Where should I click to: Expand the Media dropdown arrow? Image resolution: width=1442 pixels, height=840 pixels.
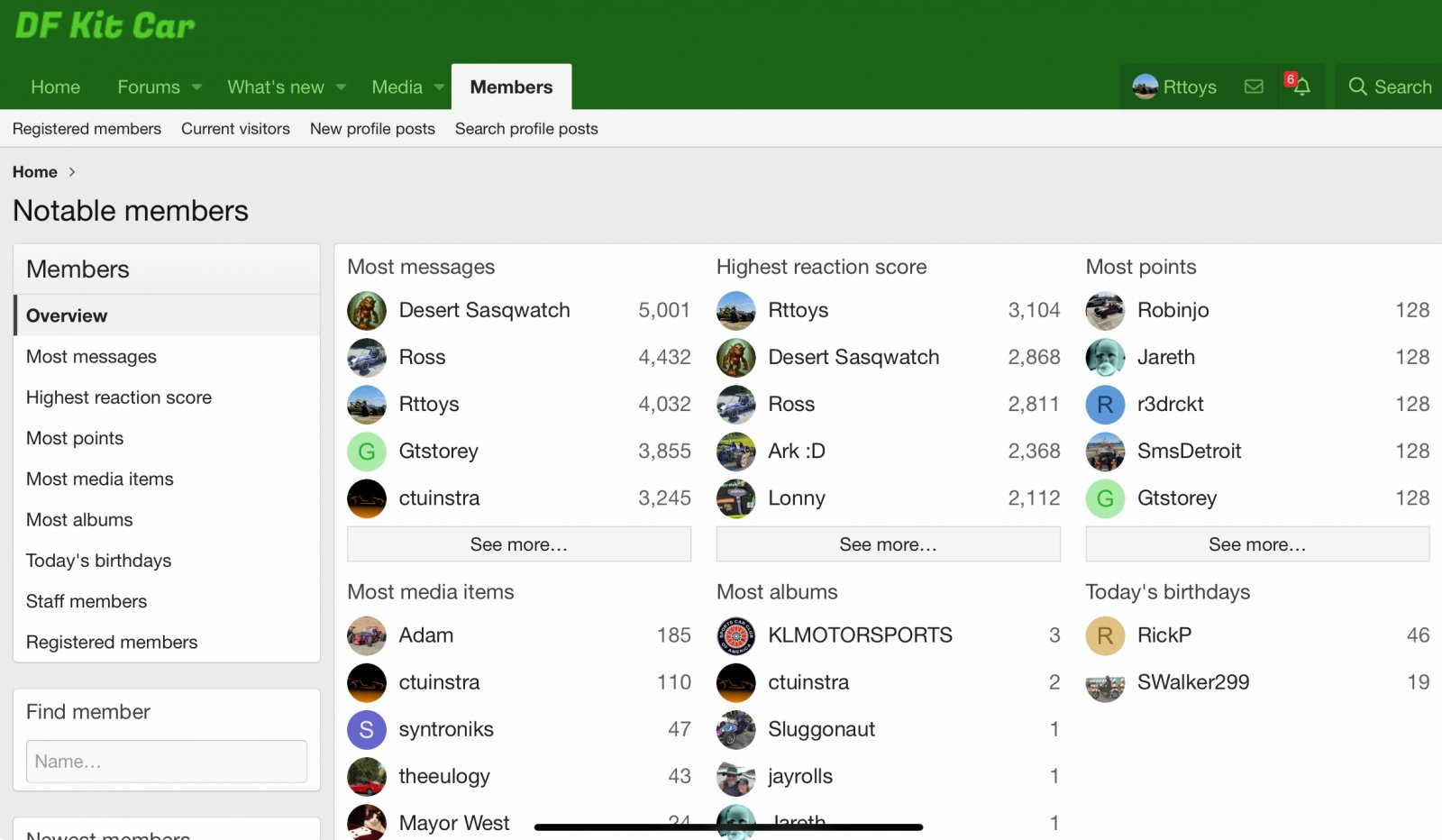click(439, 87)
